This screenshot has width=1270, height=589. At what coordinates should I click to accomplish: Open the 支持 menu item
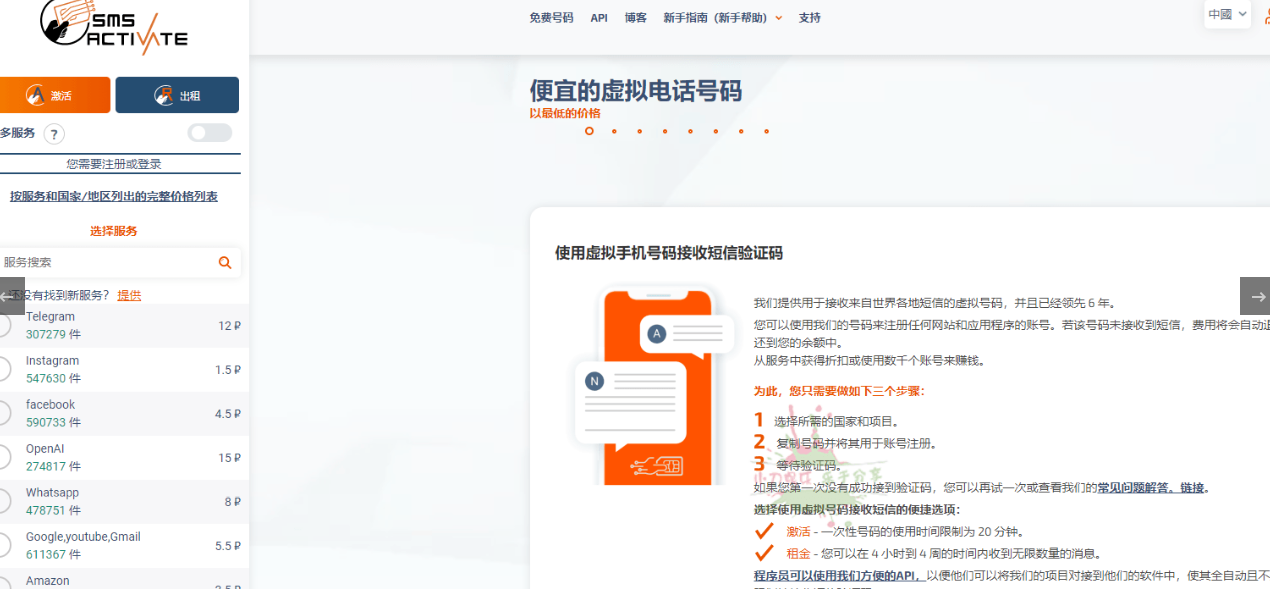pos(810,18)
